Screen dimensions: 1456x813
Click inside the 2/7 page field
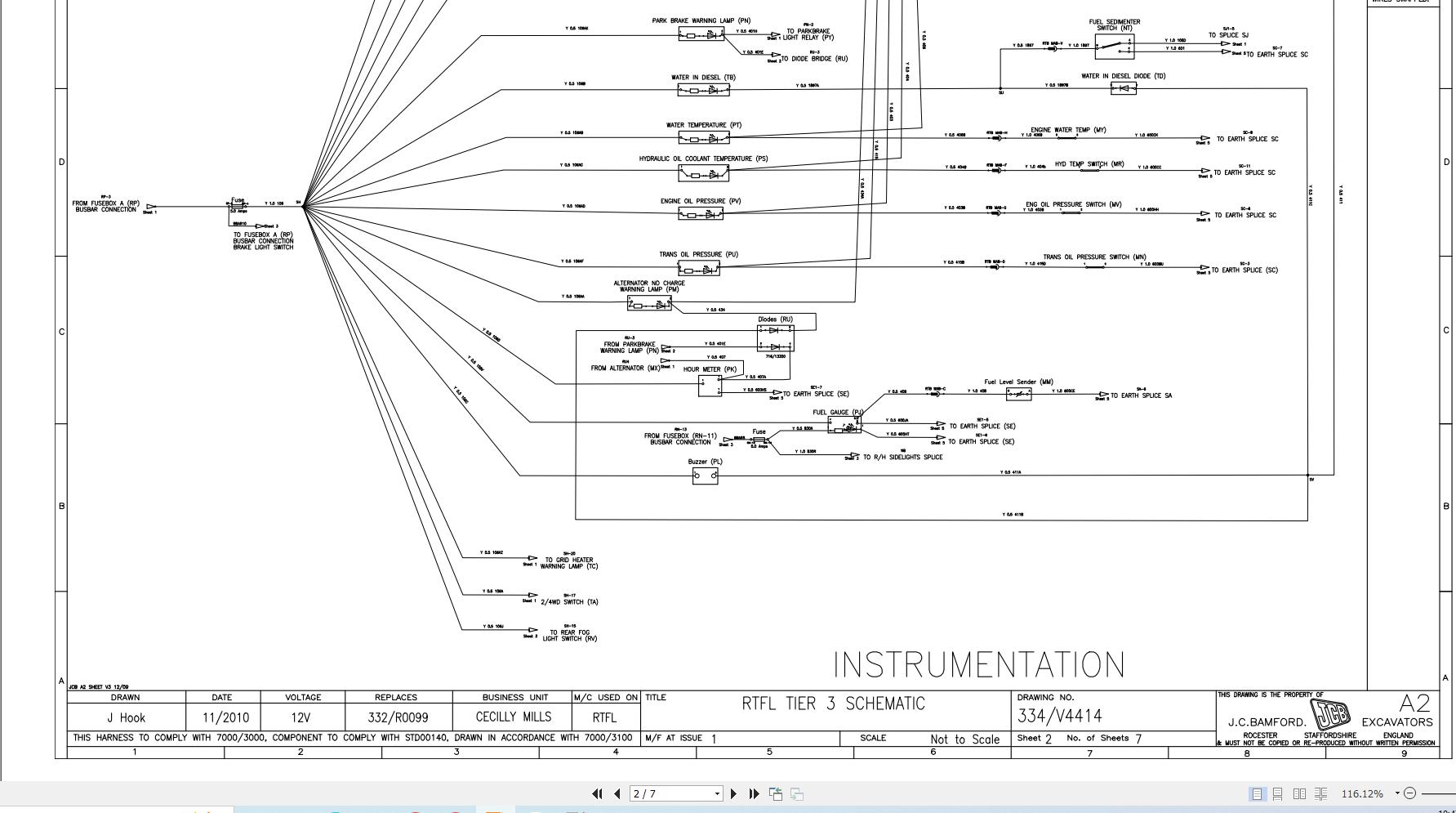(x=653, y=793)
